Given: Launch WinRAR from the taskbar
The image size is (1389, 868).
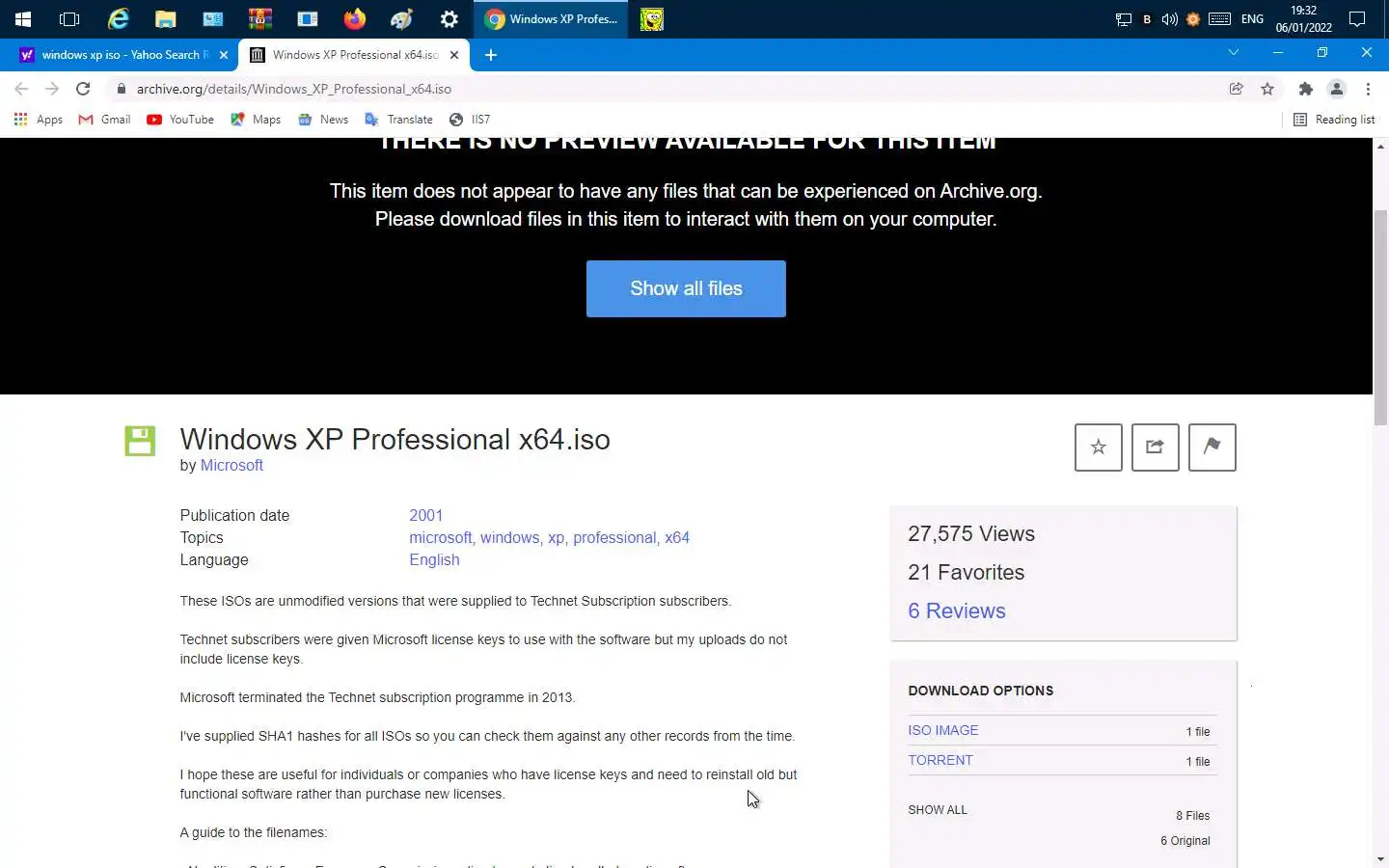Looking at the screenshot, I should (259, 19).
